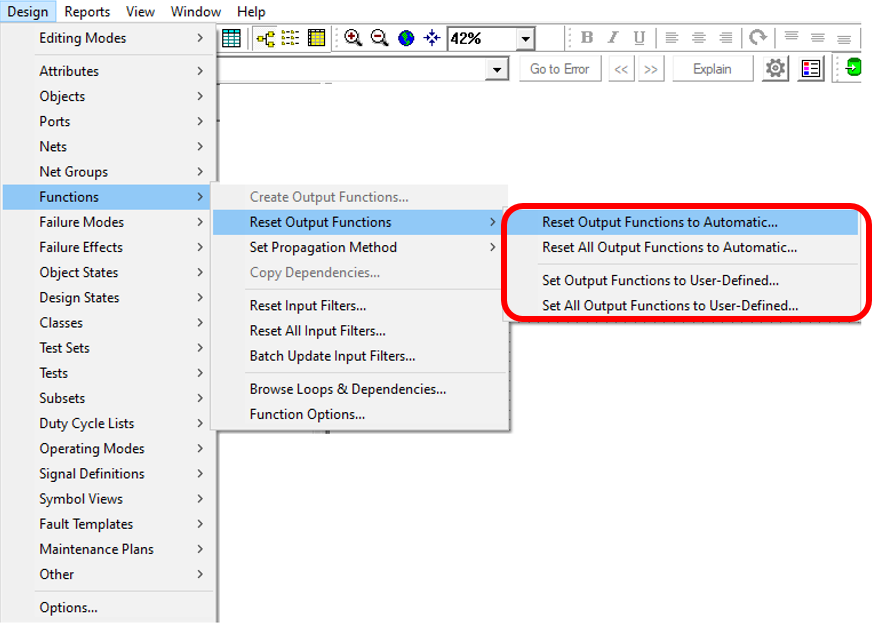
Task: Align text to top vertically
Action: click(791, 37)
